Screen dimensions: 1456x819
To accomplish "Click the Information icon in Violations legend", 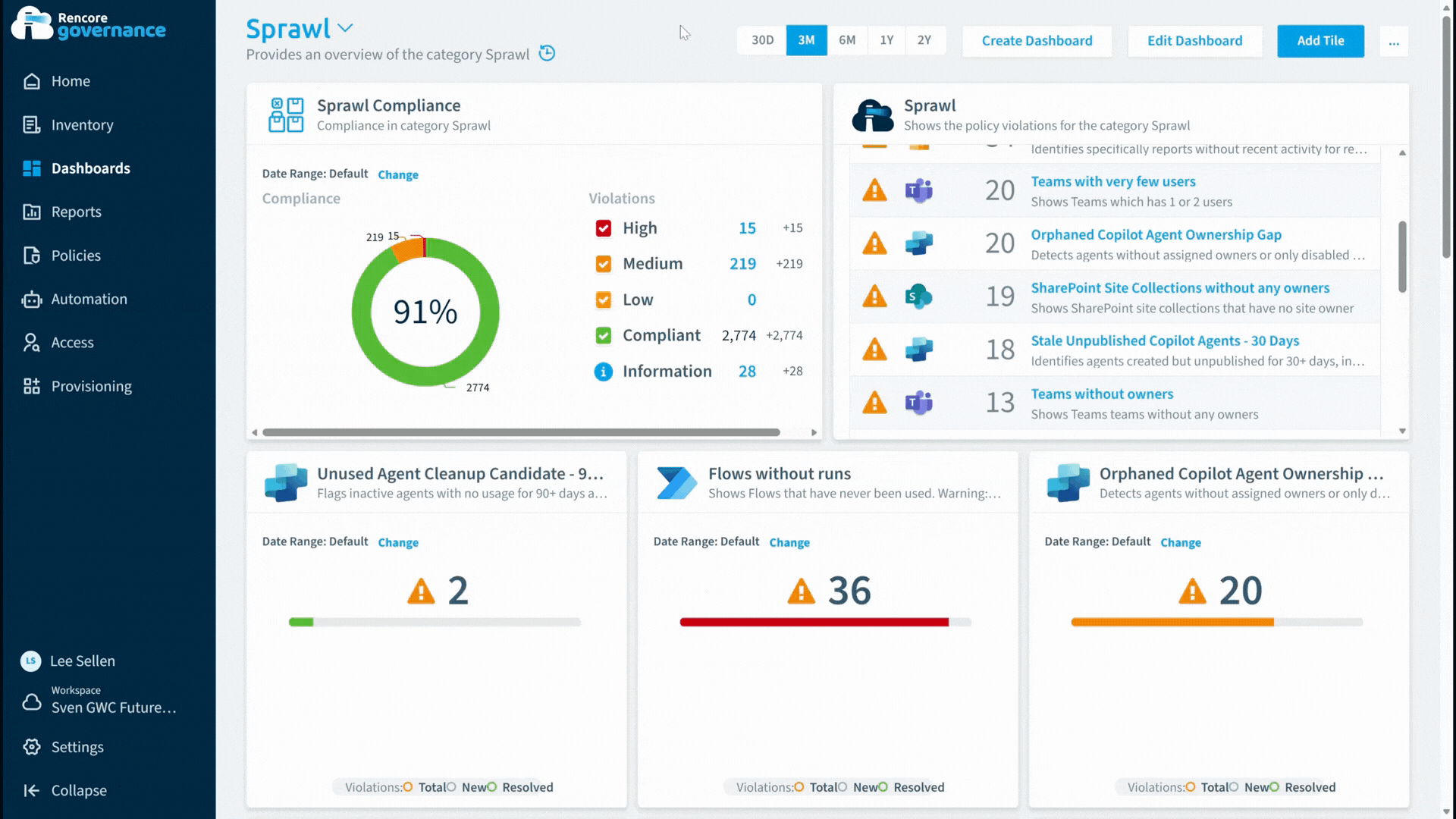I will (603, 372).
